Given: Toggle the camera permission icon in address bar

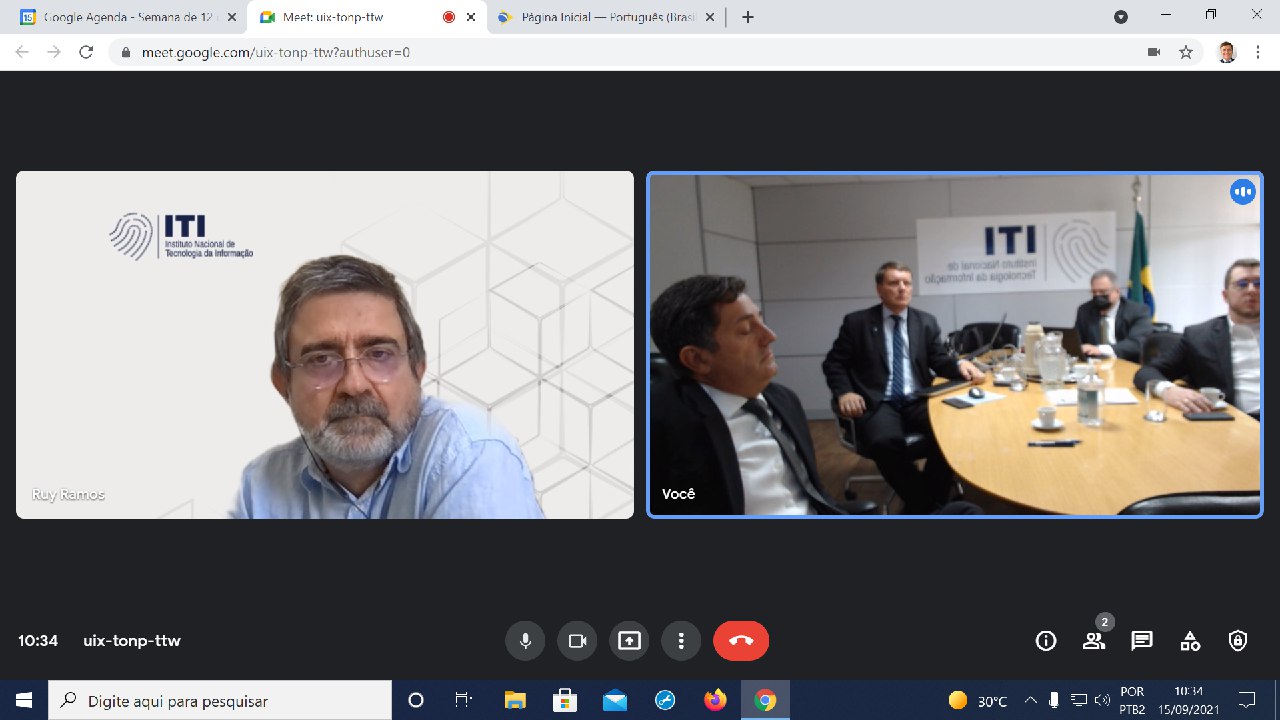Looking at the screenshot, I should 1154,52.
